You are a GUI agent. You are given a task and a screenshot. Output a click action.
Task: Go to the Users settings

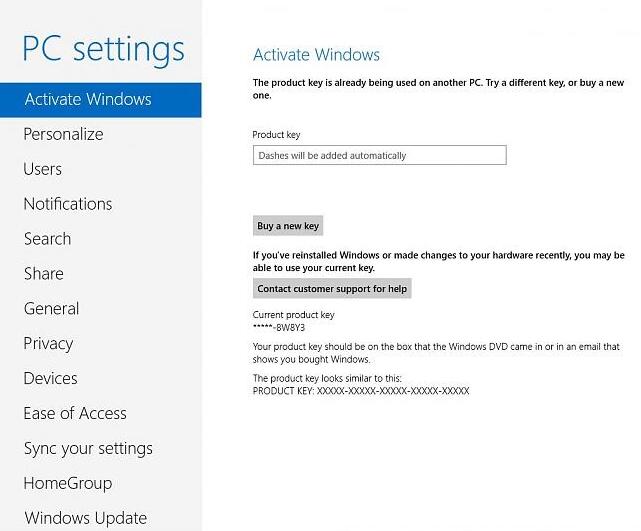tap(43, 169)
